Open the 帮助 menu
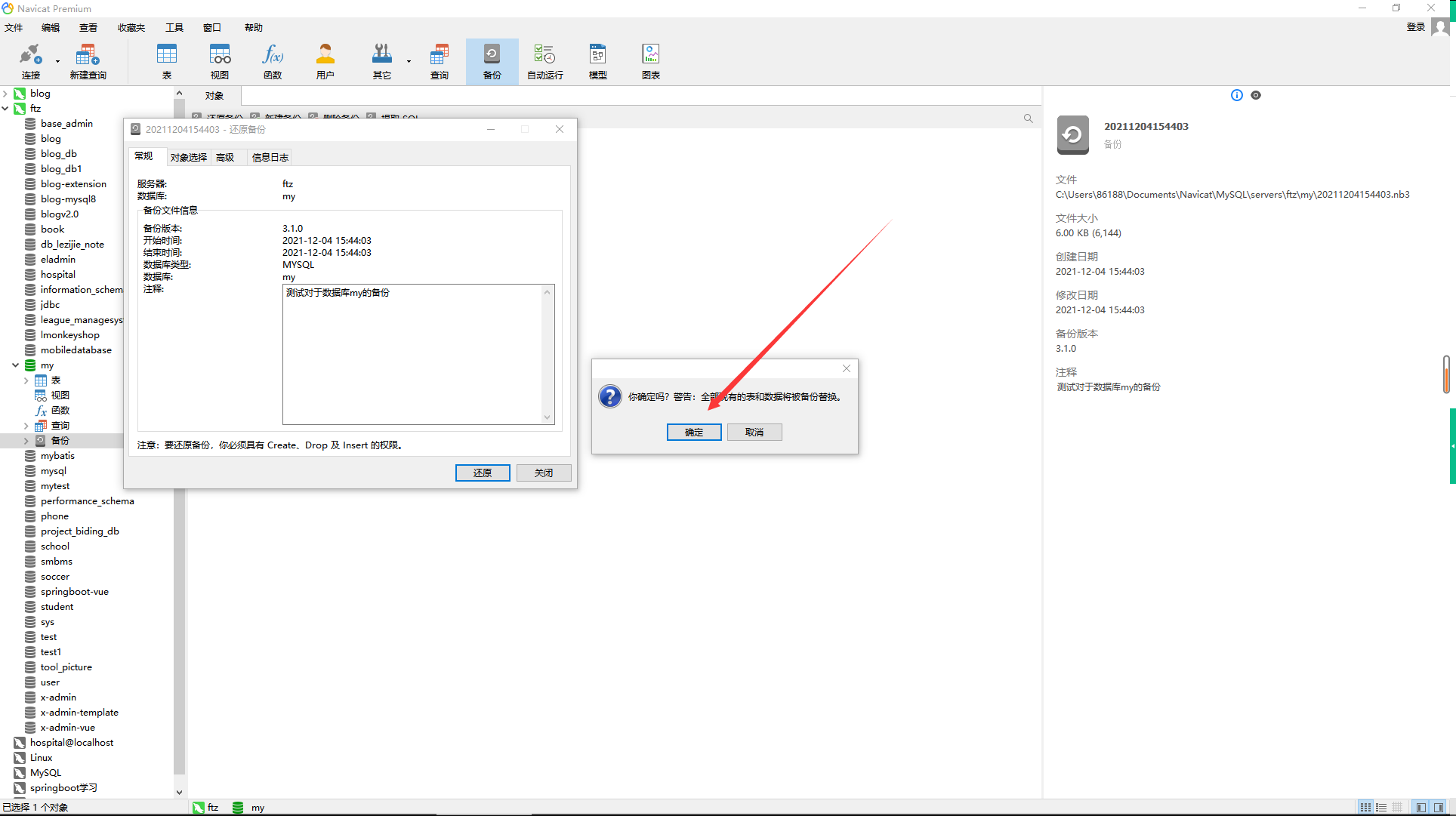 click(x=254, y=27)
